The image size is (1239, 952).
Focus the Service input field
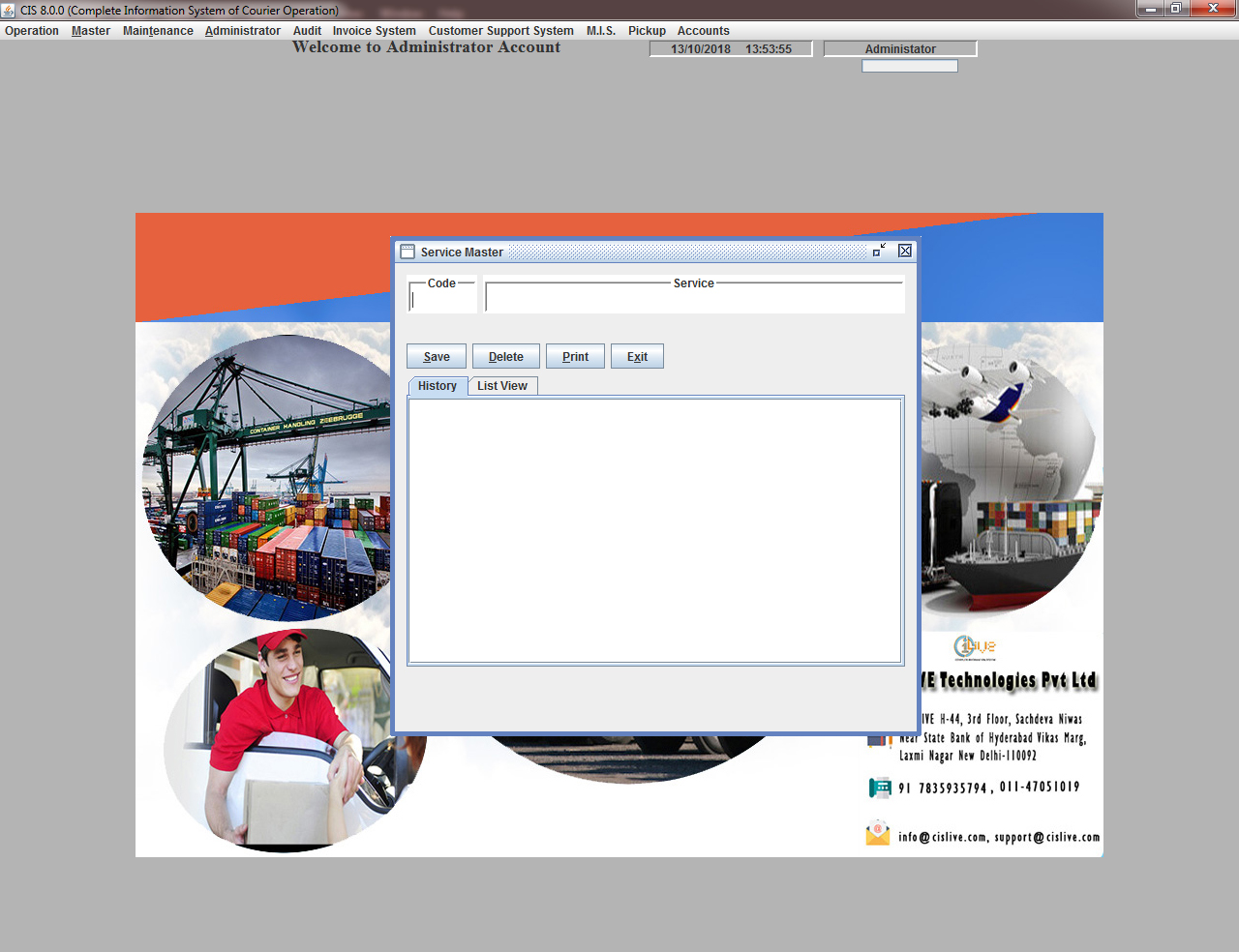click(x=694, y=300)
